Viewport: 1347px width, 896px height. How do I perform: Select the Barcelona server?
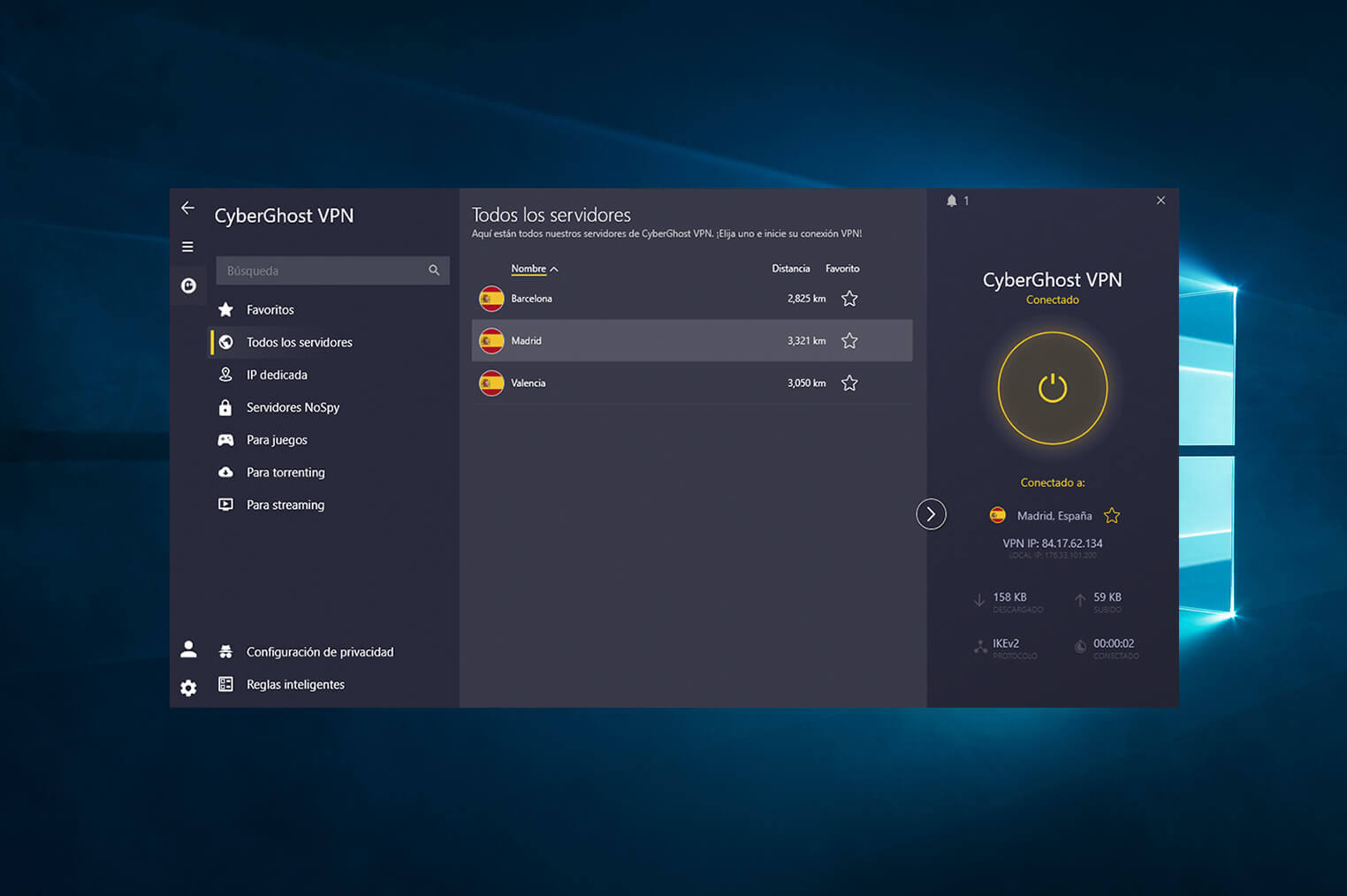(692, 299)
